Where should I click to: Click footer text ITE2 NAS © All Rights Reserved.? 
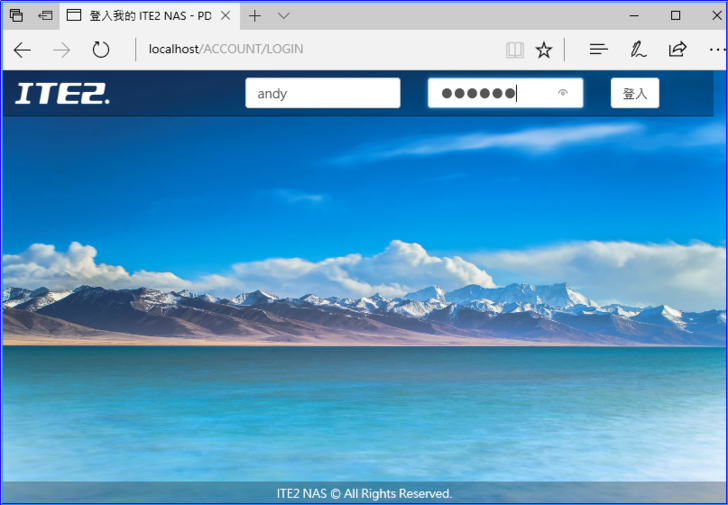pyautogui.click(x=364, y=493)
